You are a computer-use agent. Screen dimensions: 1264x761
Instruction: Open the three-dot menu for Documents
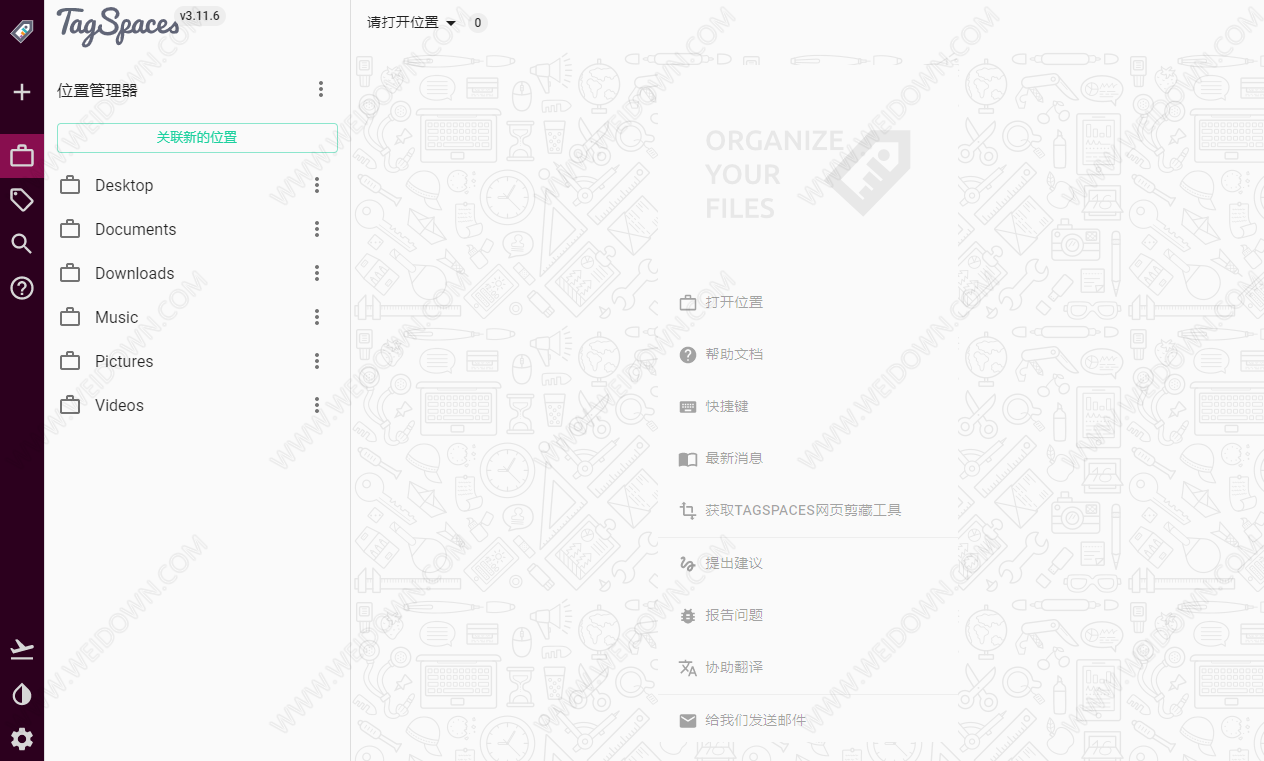(317, 229)
